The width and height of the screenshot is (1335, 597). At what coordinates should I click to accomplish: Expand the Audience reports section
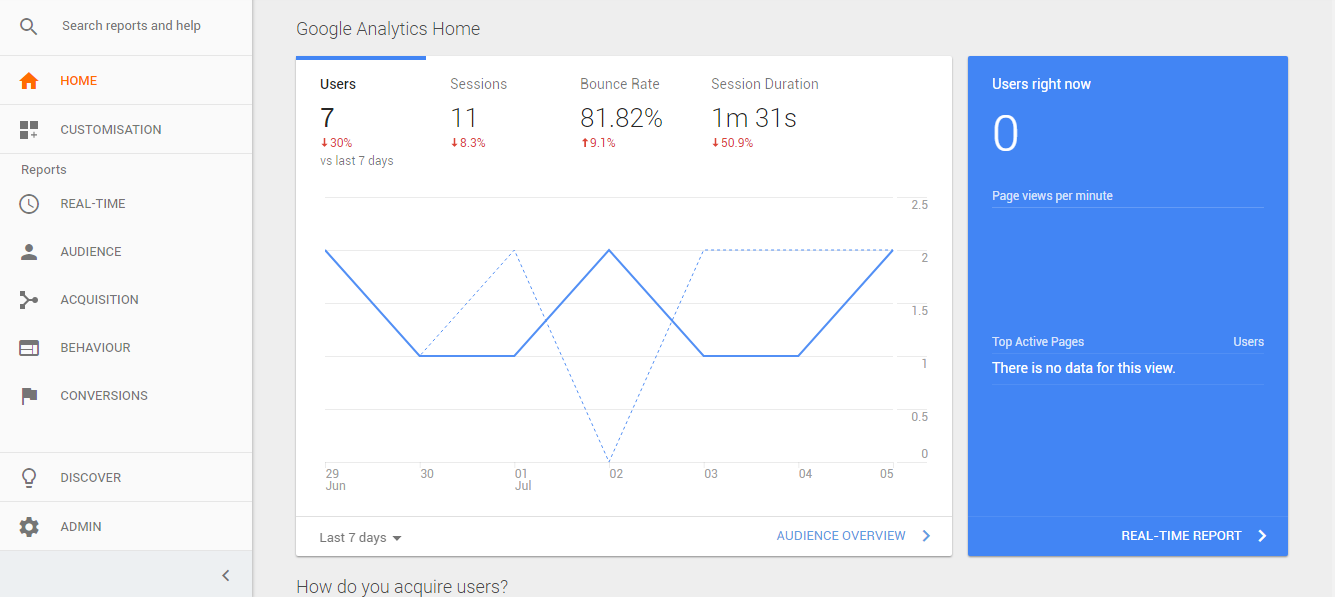point(91,252)
